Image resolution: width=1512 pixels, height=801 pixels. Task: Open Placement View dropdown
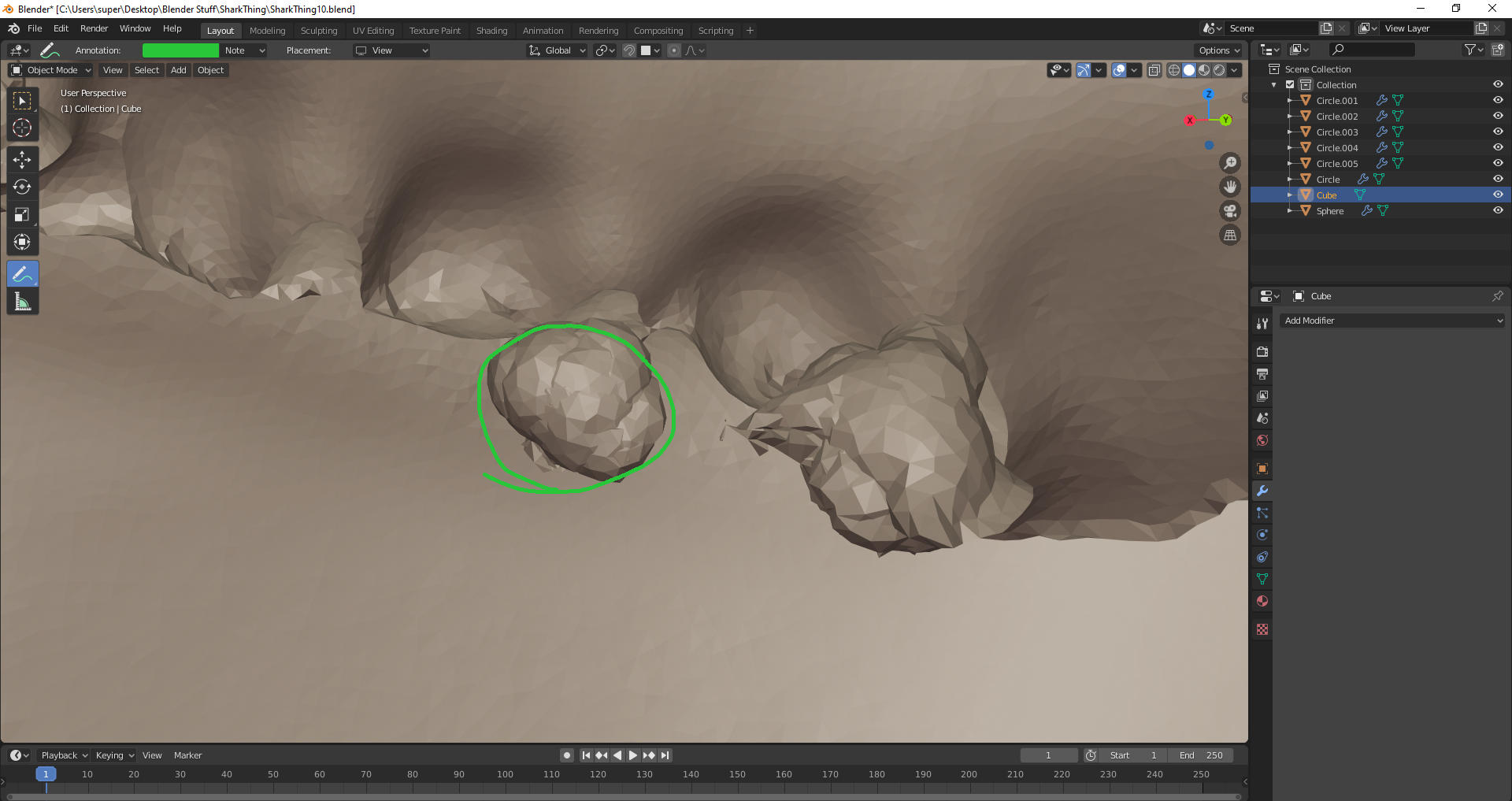[391, 51]
